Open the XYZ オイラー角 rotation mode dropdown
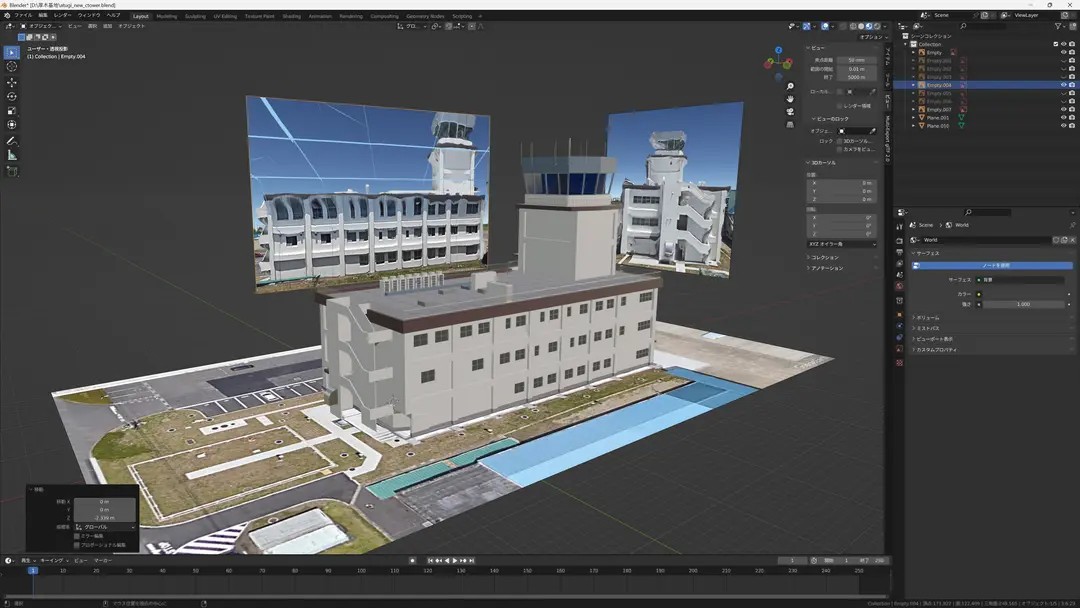The image size is (1080, 608). (x=842, y=244)
